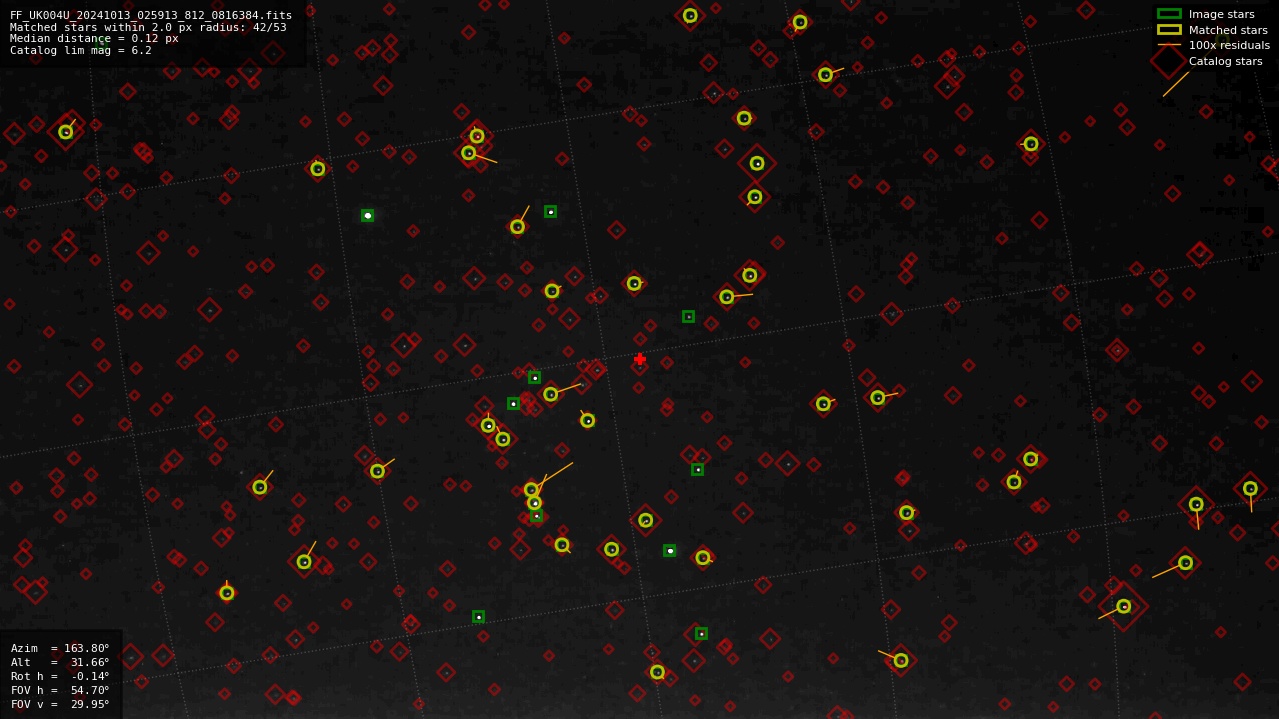Image resolution: width=1279 pixels, height=719 pixels.
Task: Click the 'Azim = 163.80°' readout
Action: point(60,648)
